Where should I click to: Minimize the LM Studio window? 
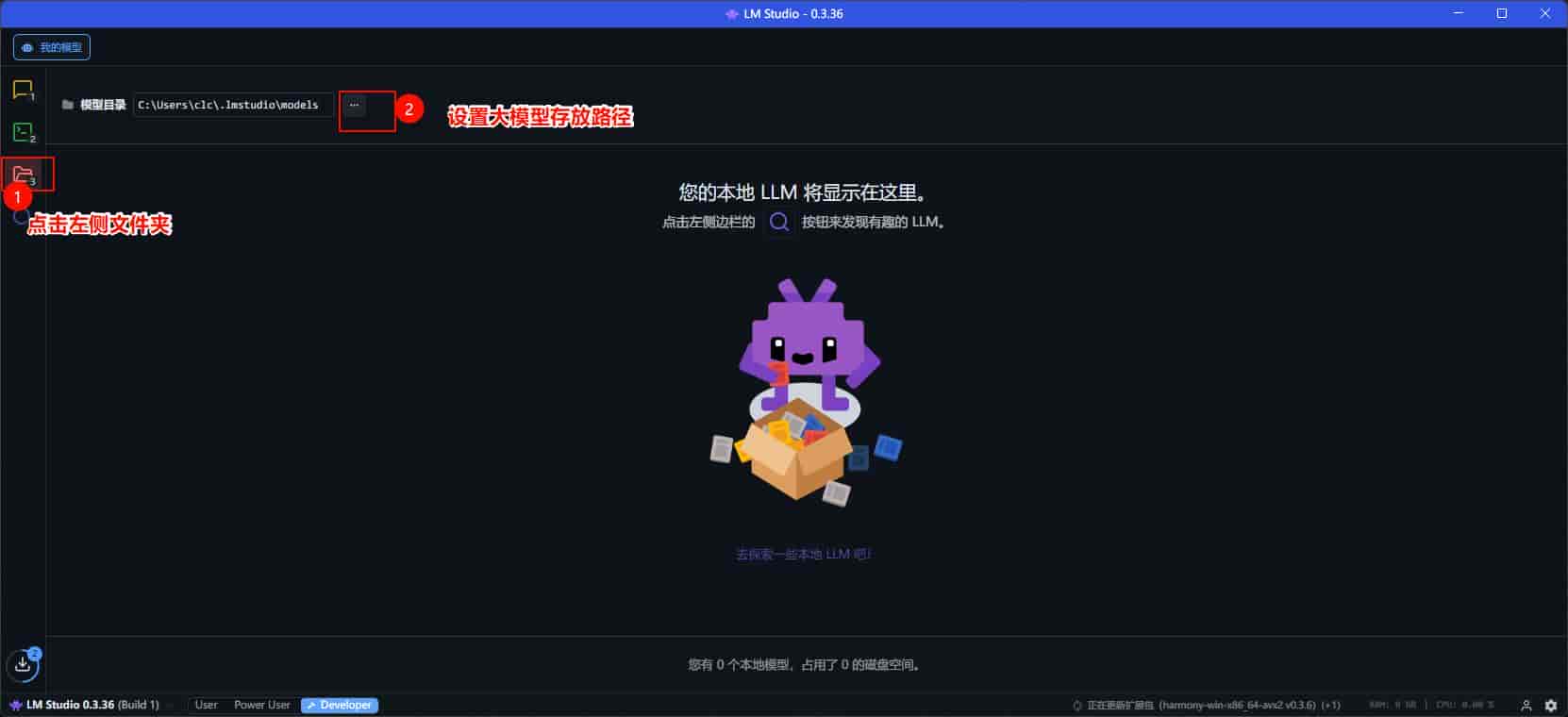(1460, 13)
